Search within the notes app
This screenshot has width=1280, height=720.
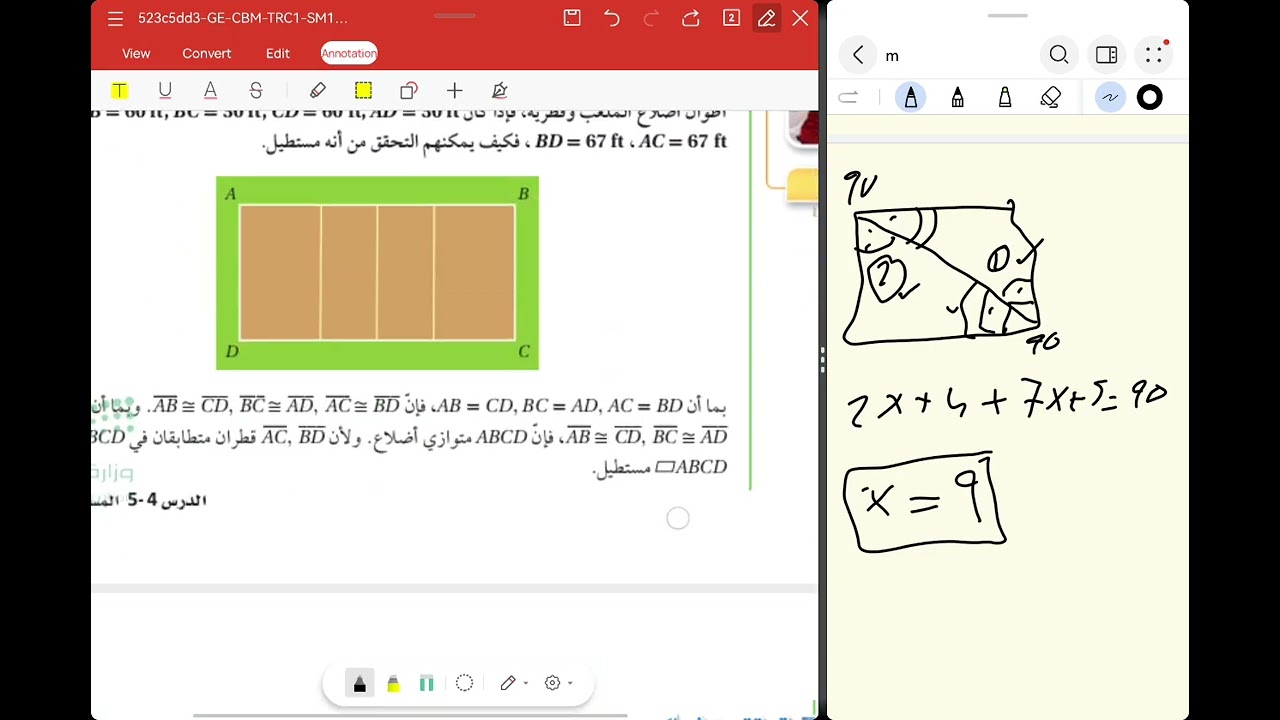[x=1059, y=55]
